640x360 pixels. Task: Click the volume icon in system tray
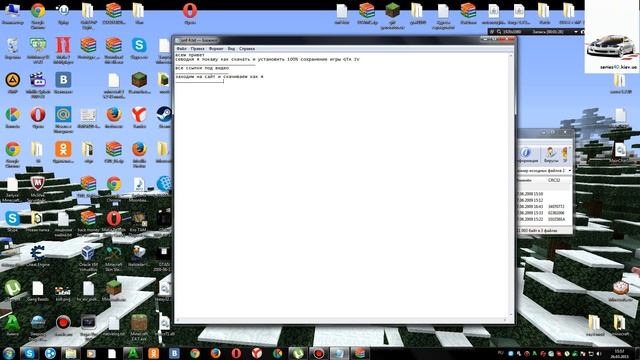599,354
